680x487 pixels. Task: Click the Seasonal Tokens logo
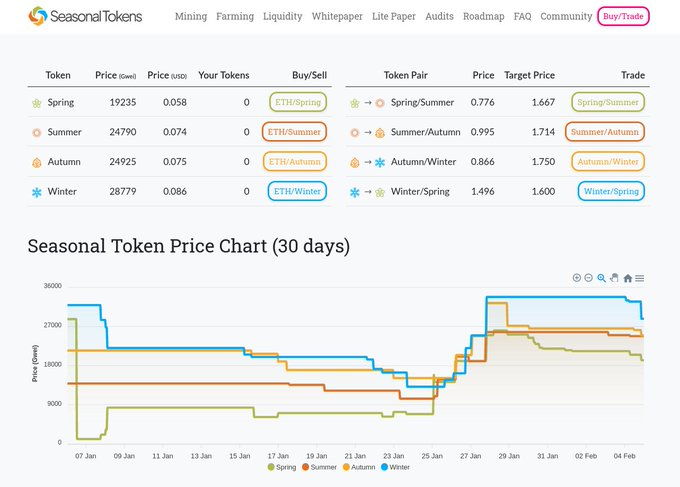(x=85, y=16)
